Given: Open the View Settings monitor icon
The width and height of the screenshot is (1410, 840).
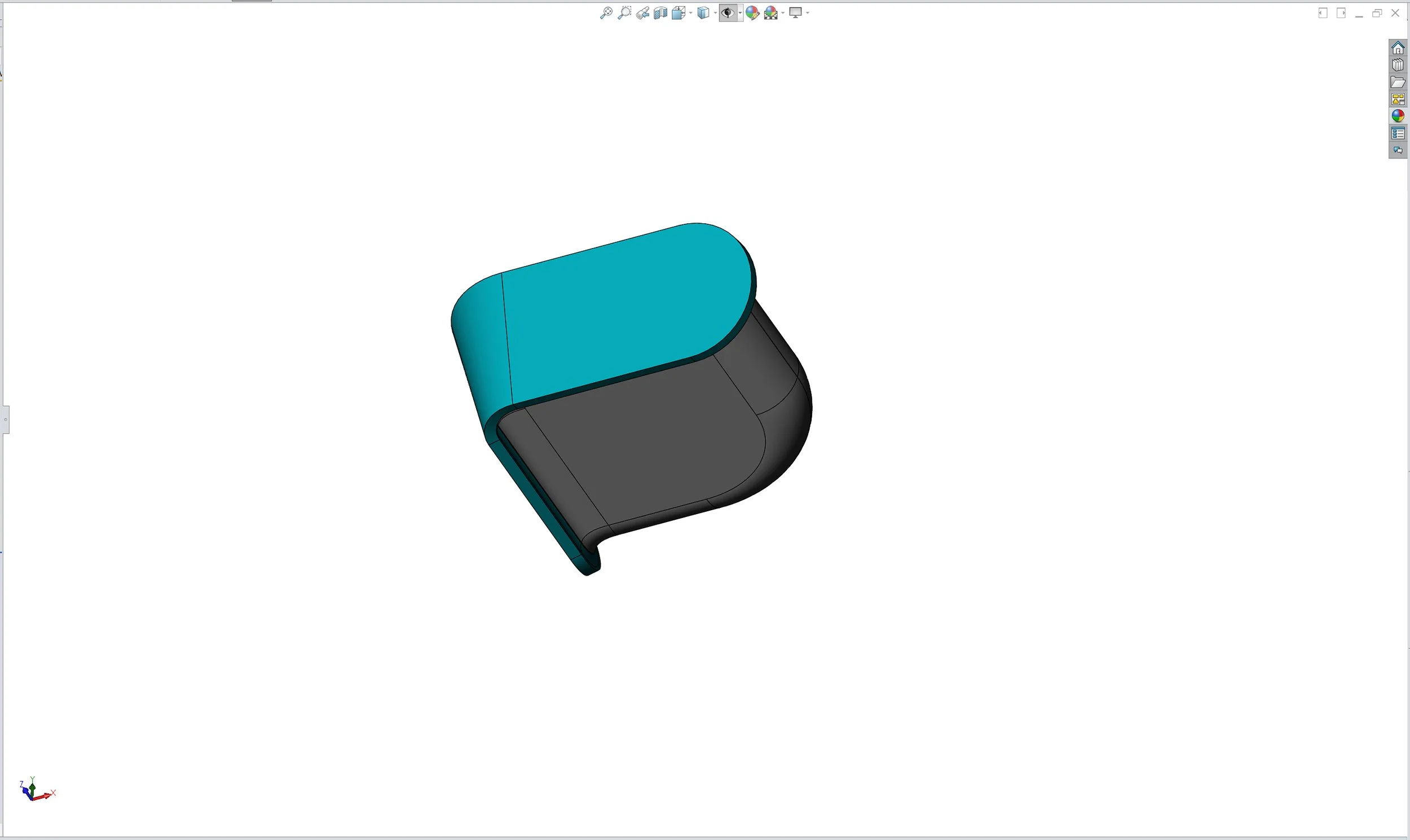Looking at the screenshot, I should point(796,13).
